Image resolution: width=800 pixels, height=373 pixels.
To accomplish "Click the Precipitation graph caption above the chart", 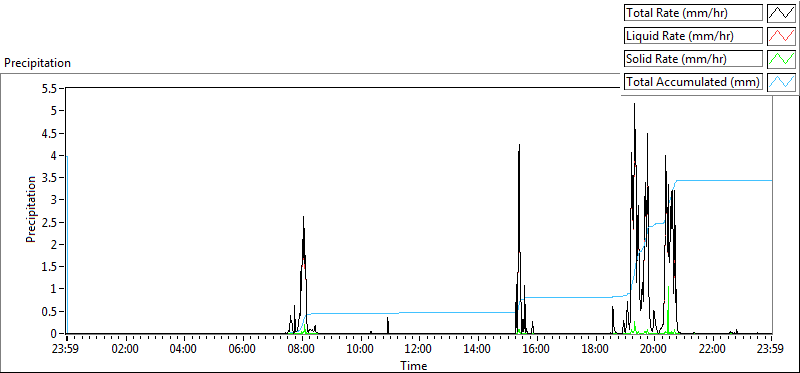I will click(x=37, y=63).
